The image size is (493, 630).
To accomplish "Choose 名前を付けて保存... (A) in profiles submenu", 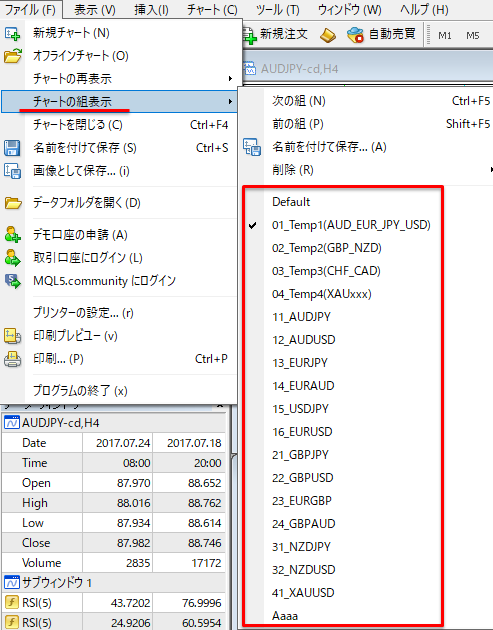I will tap(367, 147).
